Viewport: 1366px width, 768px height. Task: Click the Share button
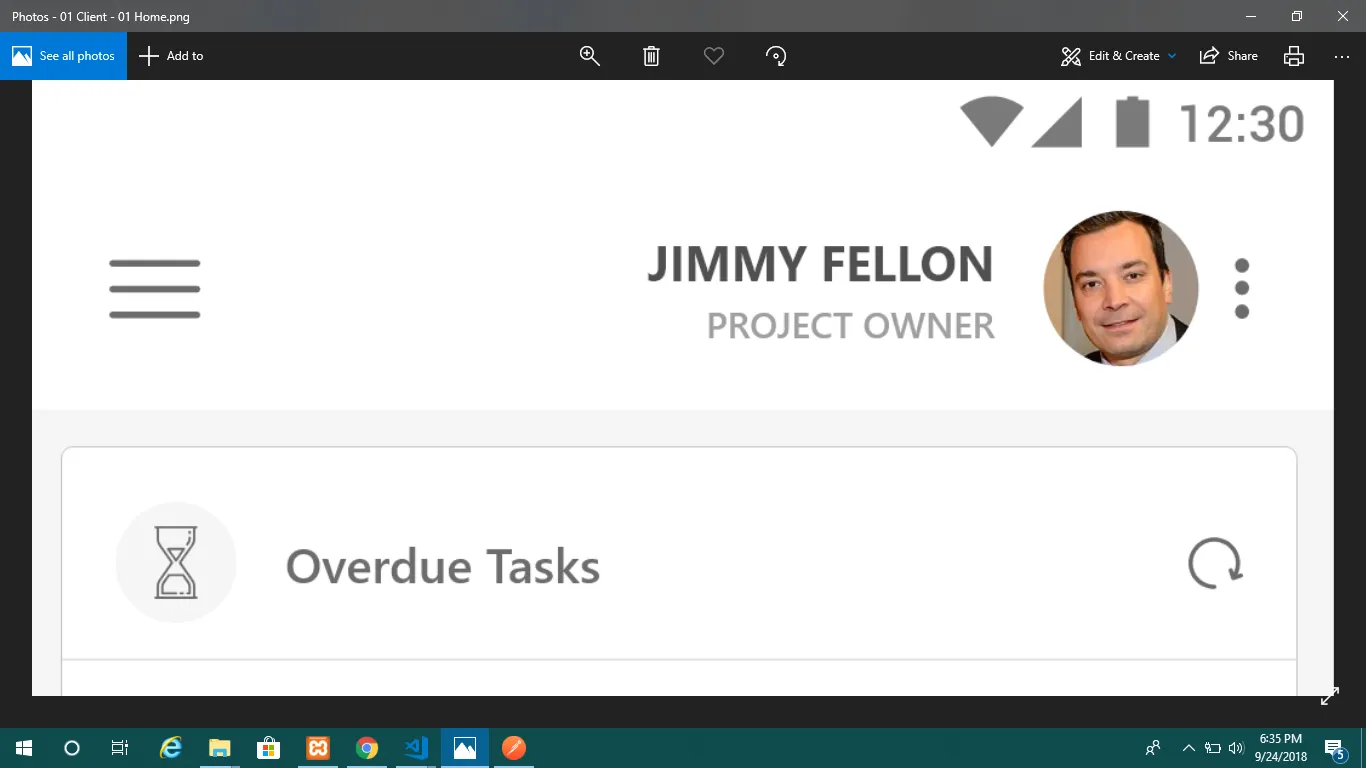click(x=1229, y=56)
